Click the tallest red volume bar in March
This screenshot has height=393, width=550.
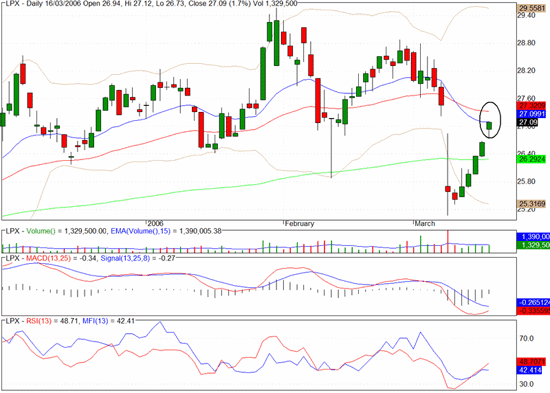[448, 241]
